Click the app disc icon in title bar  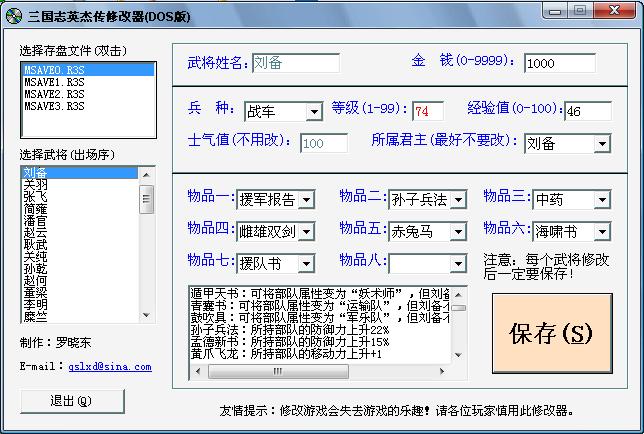[x=14, y=16]
